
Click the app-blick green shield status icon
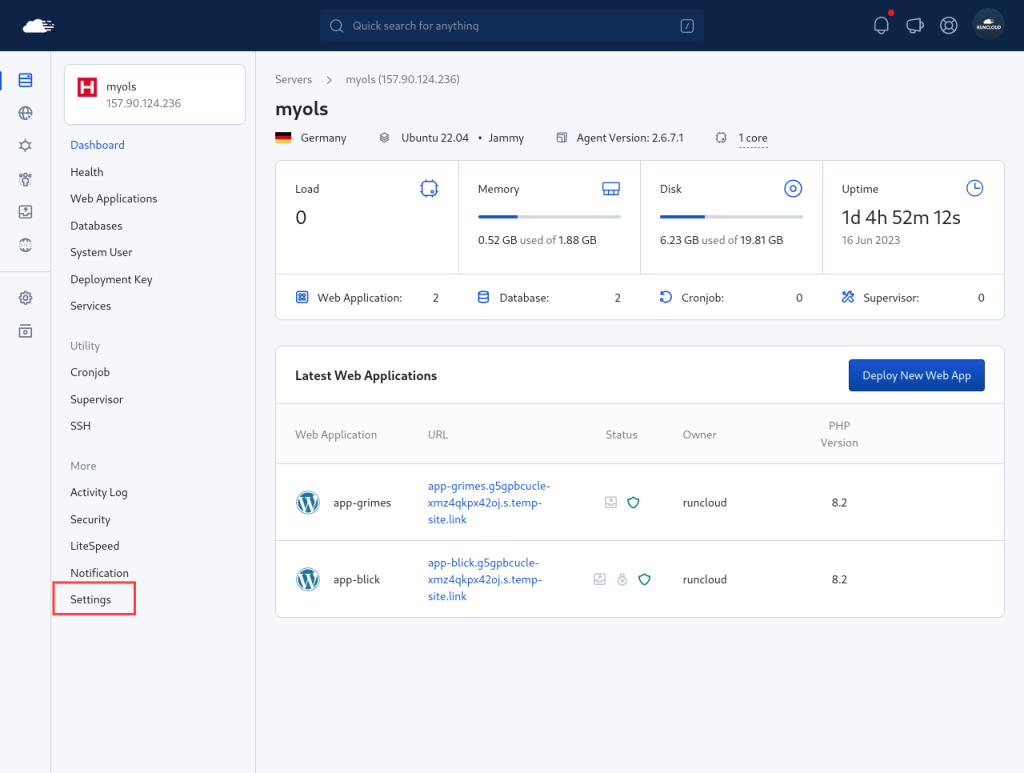[644, 579]
